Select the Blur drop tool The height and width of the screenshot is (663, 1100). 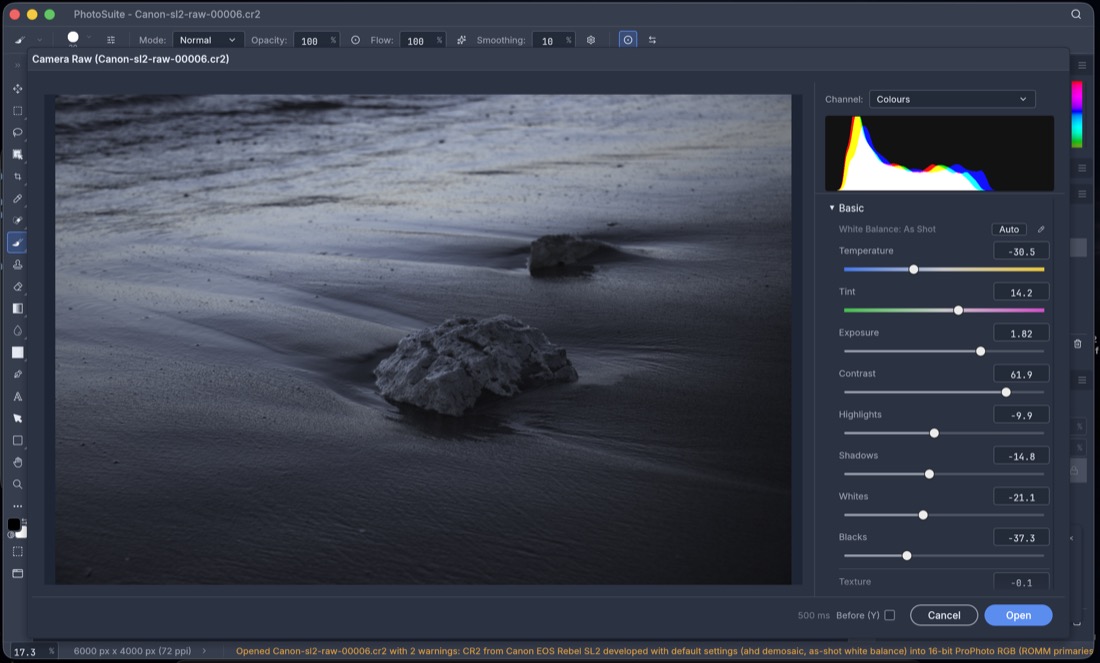coord(18,330)
